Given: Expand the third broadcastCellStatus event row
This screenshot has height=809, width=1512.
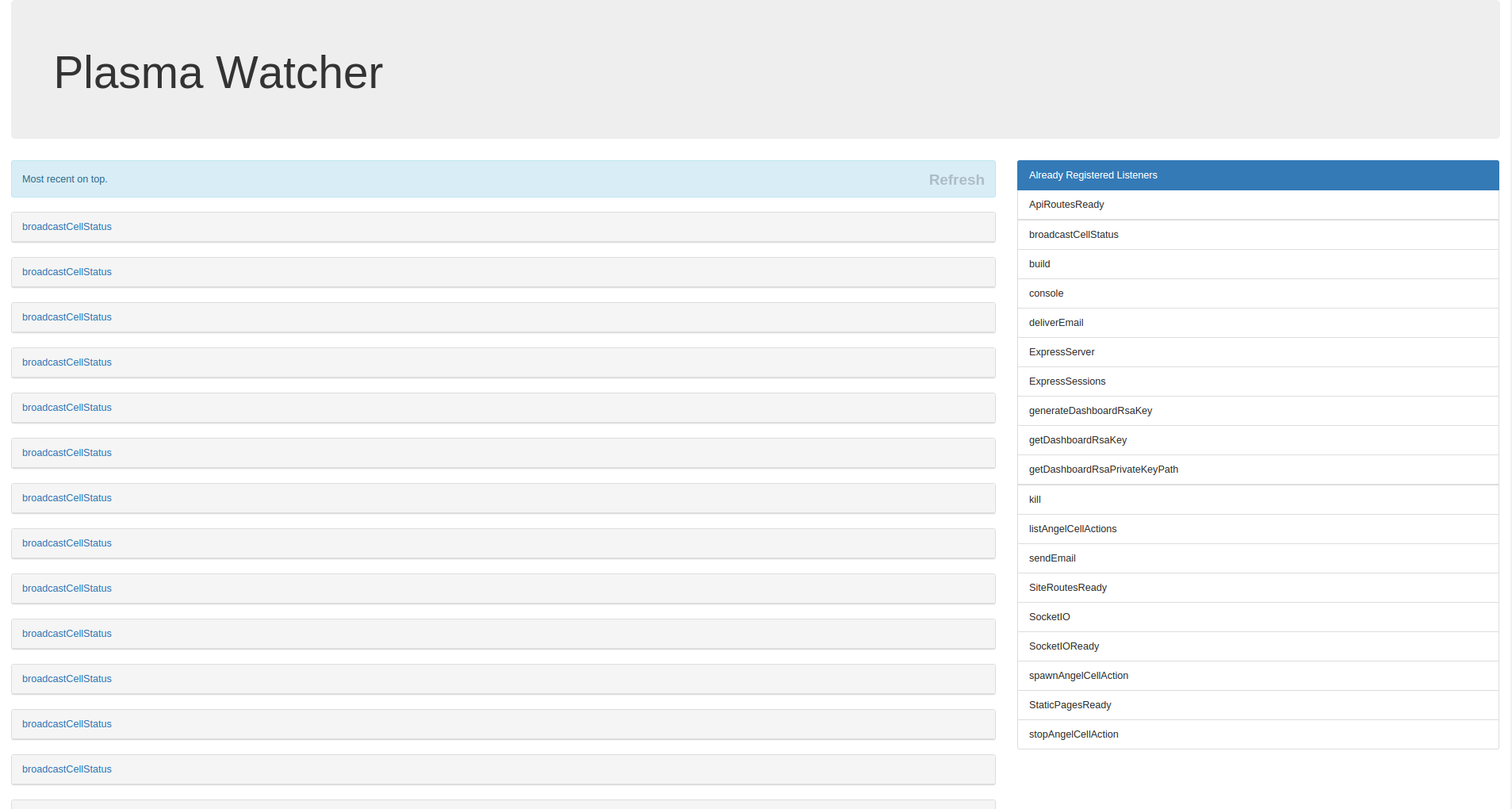Looking at the screenshot, I should (67, 317).
